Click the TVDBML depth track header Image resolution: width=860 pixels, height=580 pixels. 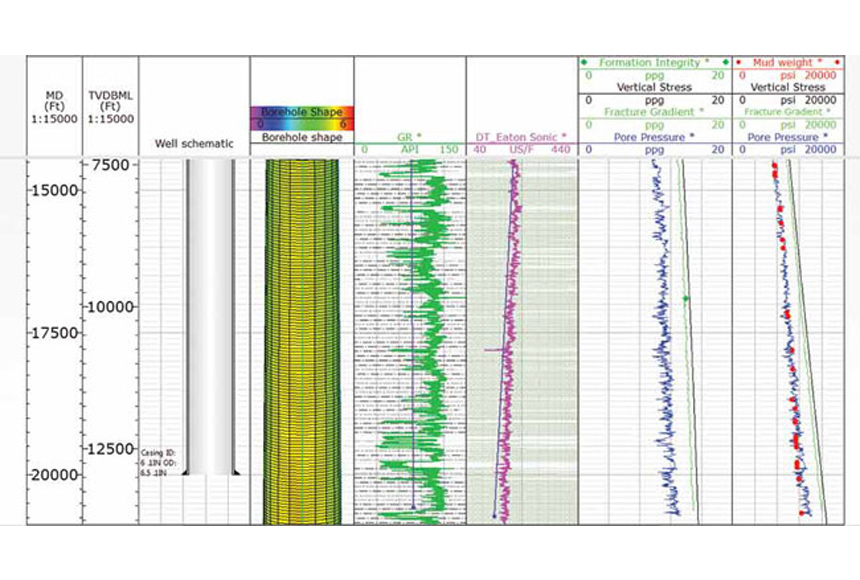click(110, 105)
